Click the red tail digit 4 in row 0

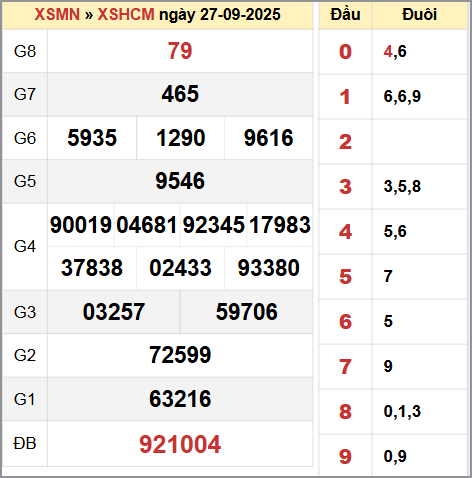pyautogui.click(x=388, y=51)
